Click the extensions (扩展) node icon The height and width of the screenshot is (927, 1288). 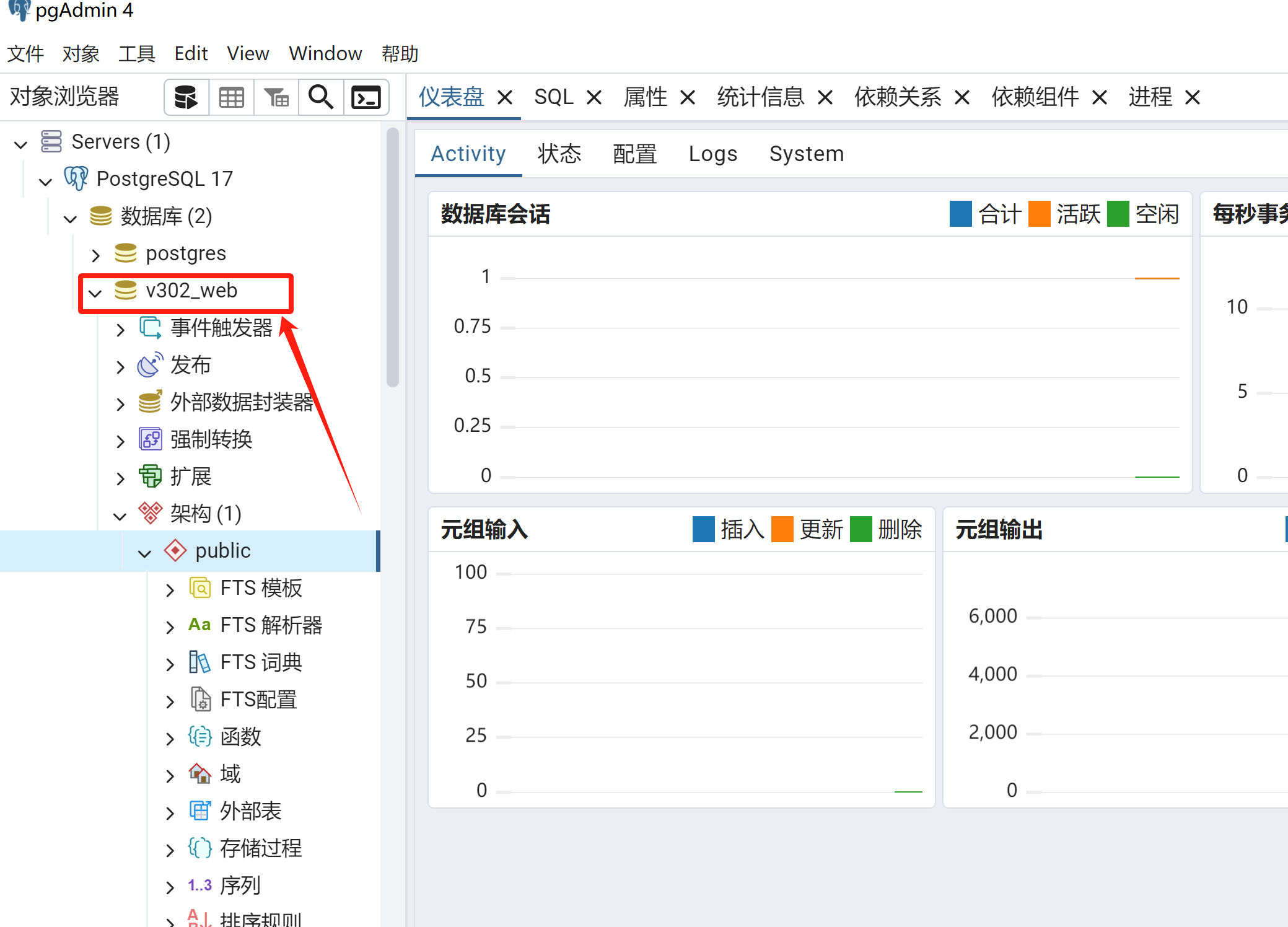(x=151, y=476)
